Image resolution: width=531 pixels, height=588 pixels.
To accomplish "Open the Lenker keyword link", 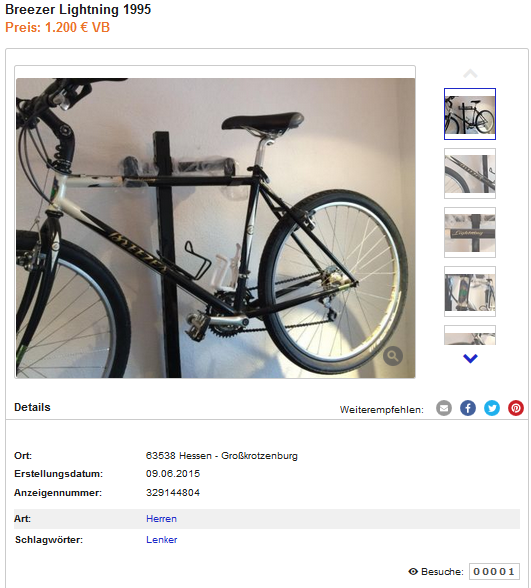I will point(162,540).
